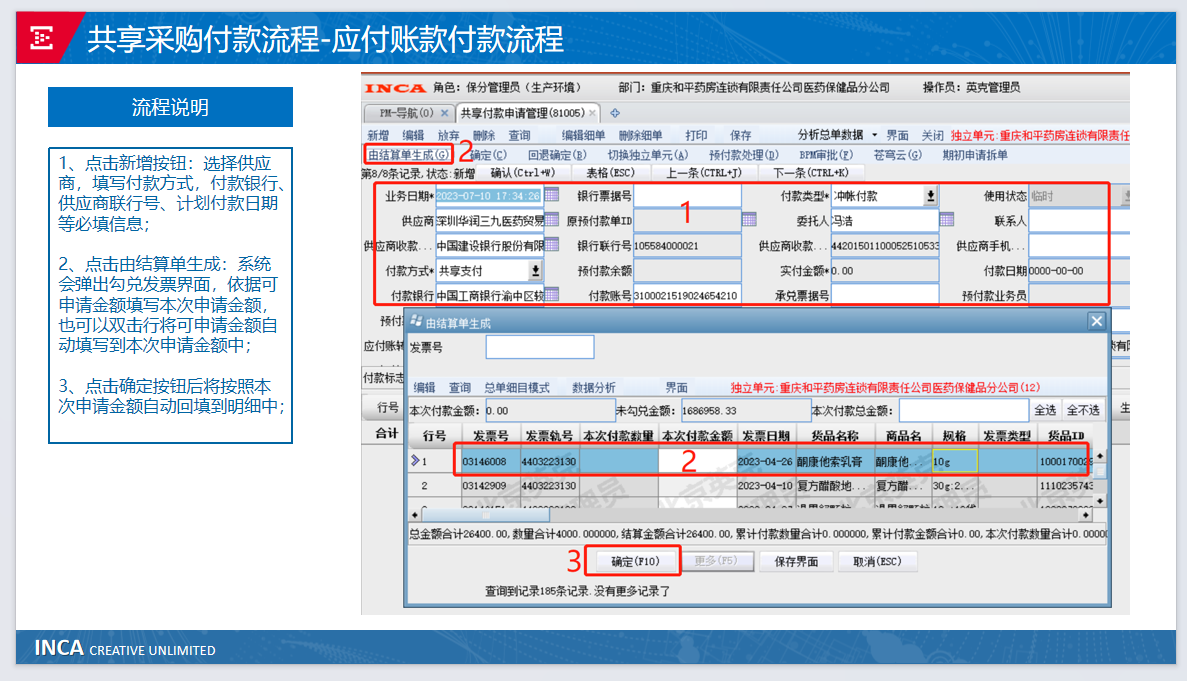Click 由结算单生成(G) toolbar button

click(409, 154)
